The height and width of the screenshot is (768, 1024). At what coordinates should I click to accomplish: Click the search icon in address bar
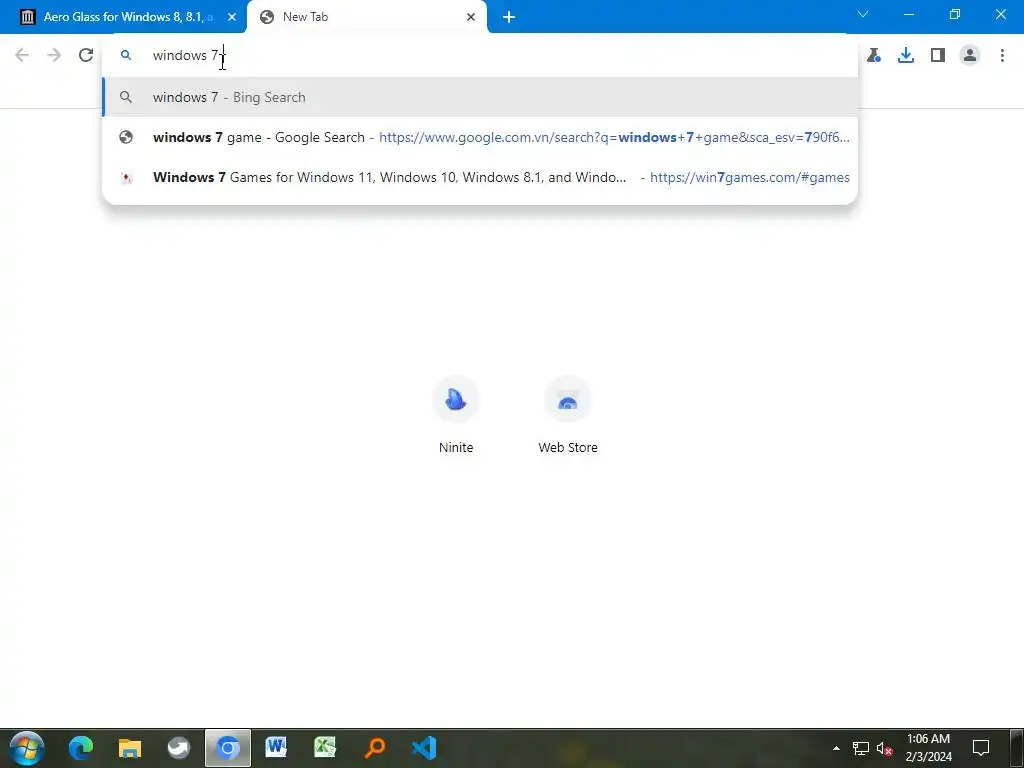point(126,56)
